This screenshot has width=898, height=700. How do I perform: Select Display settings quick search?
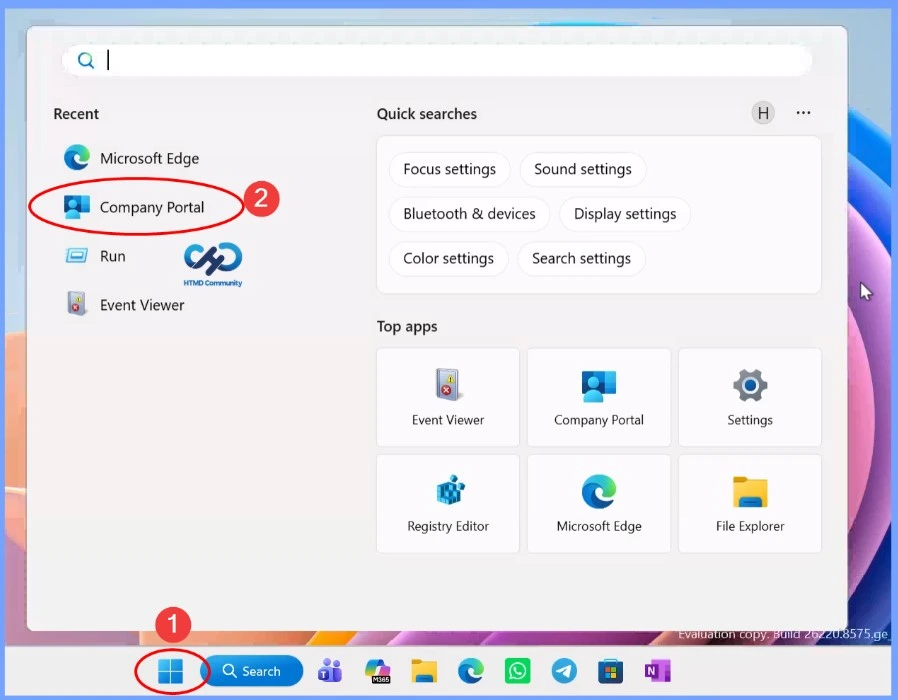tap(625, 214)
